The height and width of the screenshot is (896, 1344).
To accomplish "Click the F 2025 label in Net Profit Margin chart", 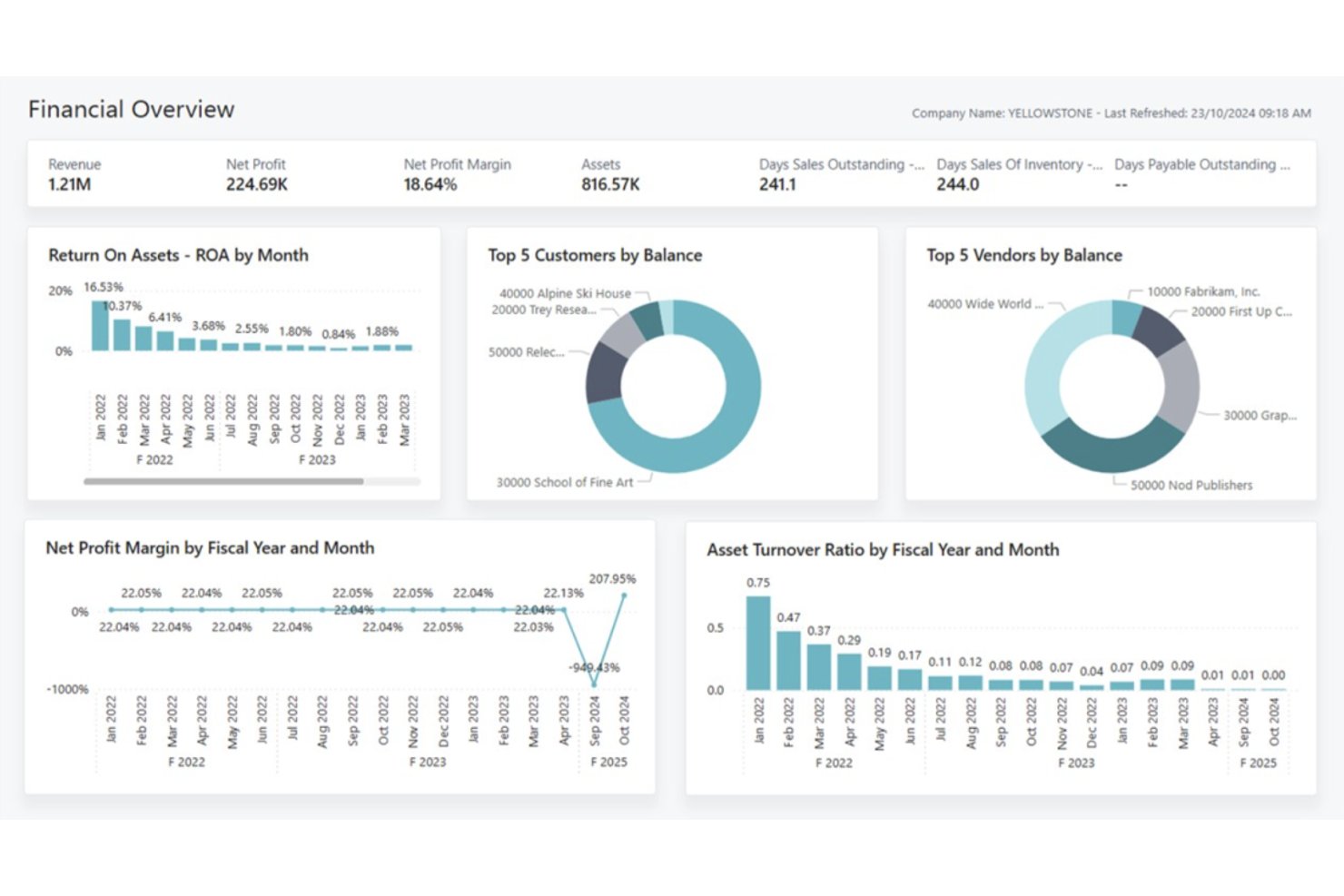I will [x=609, y=762].
